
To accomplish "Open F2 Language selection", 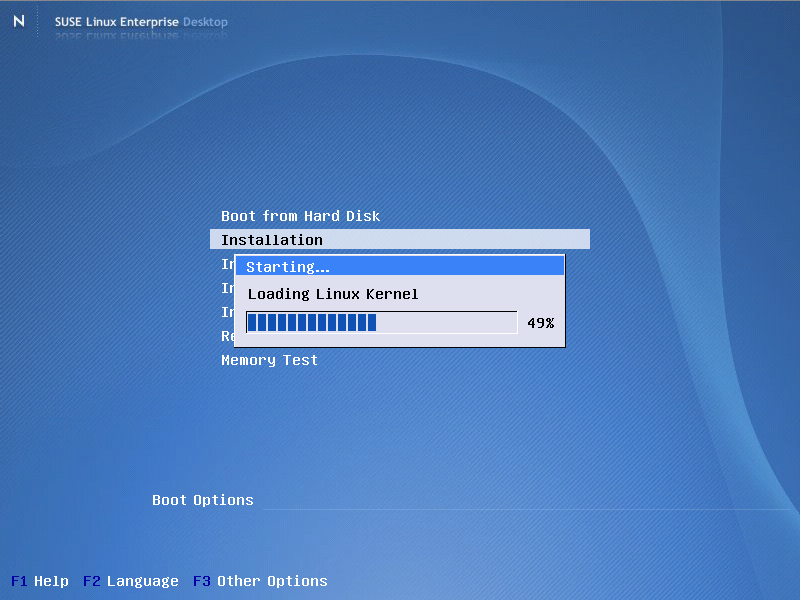I will 131,581.
